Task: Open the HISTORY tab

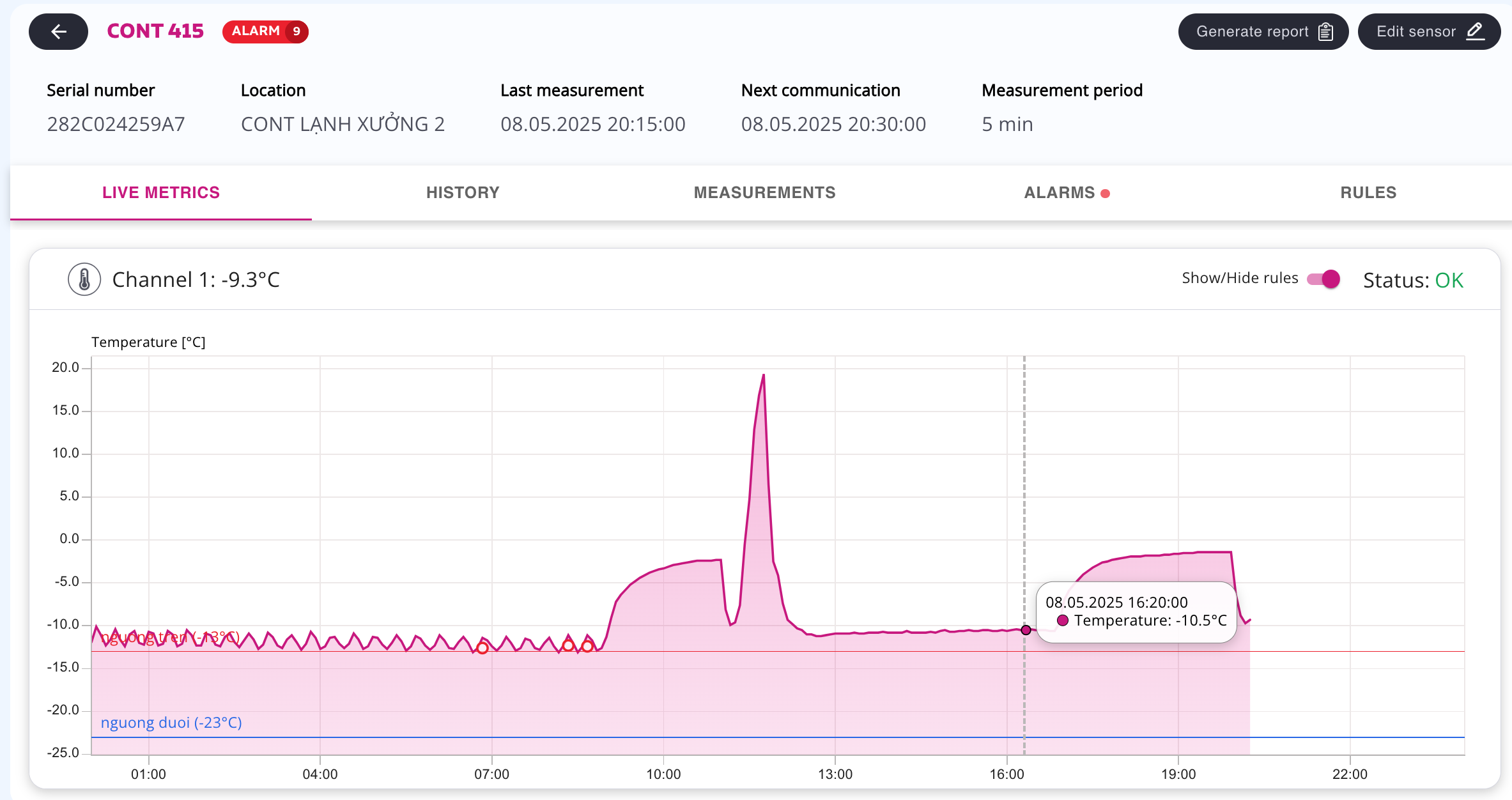Action: (x=463, y=192)
